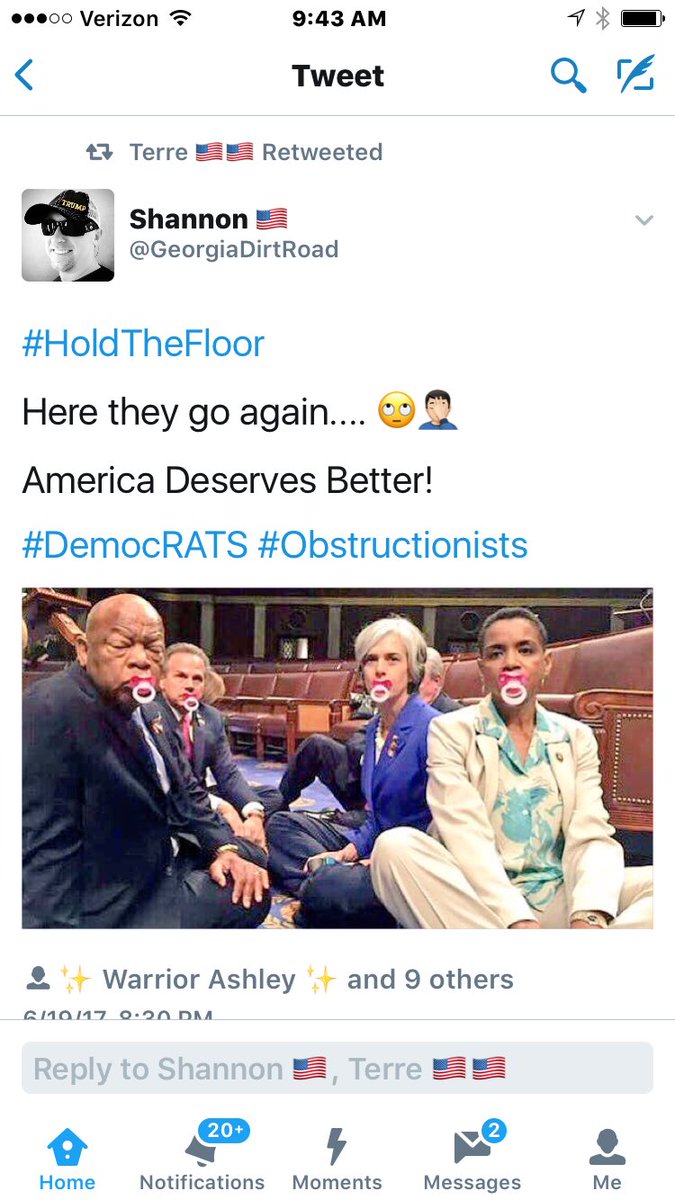Viewport: 675px width, 1200px height.
Task: Open the @GeorgiaDirtRoad handle
Action: (x=234, y=250)
